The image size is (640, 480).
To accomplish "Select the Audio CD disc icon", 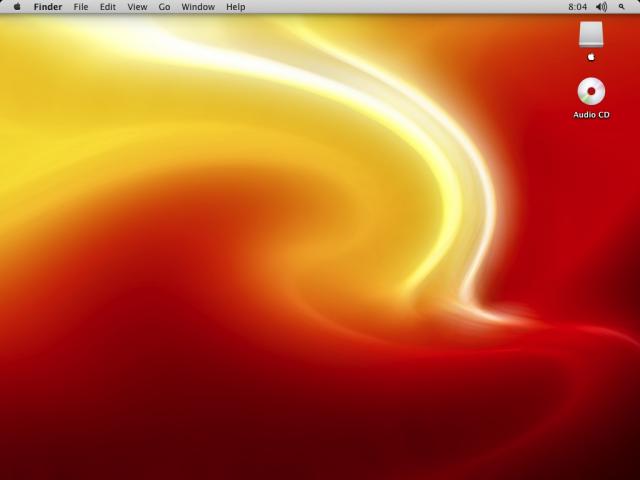I will click(591, 91).
